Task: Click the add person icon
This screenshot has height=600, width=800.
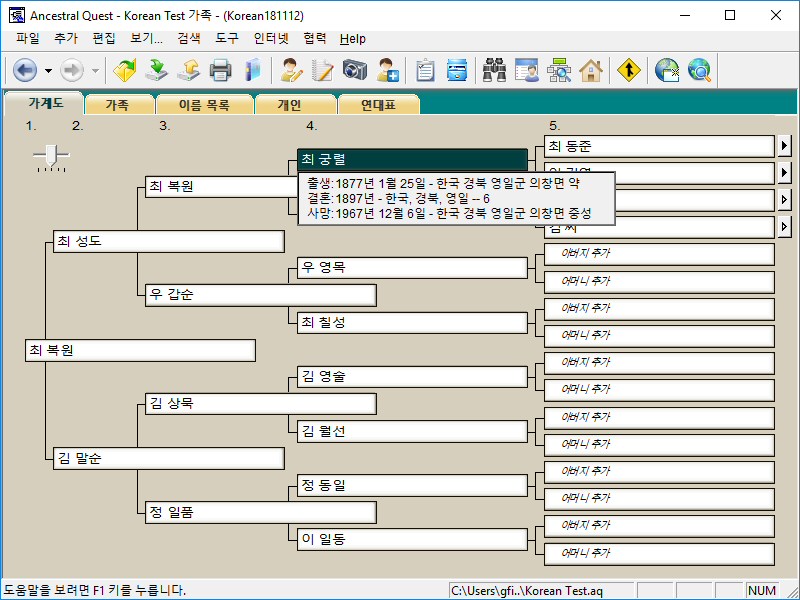Action: pyautogui.click(x=387, y=70)
